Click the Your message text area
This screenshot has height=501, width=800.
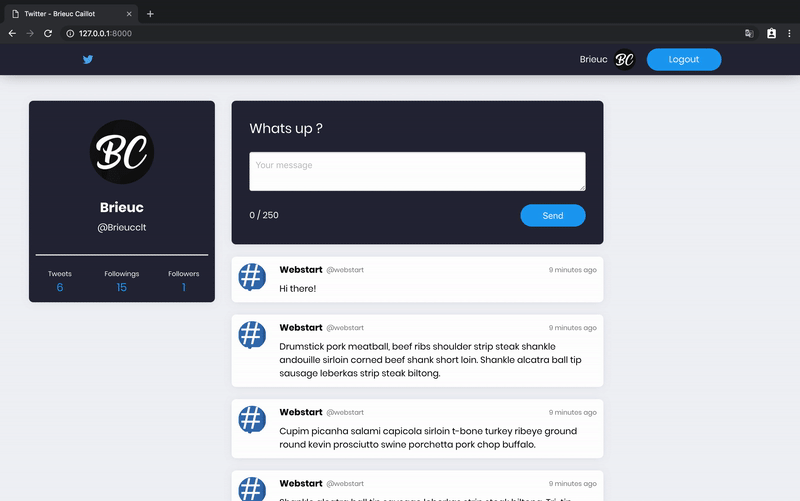[417, 171]
